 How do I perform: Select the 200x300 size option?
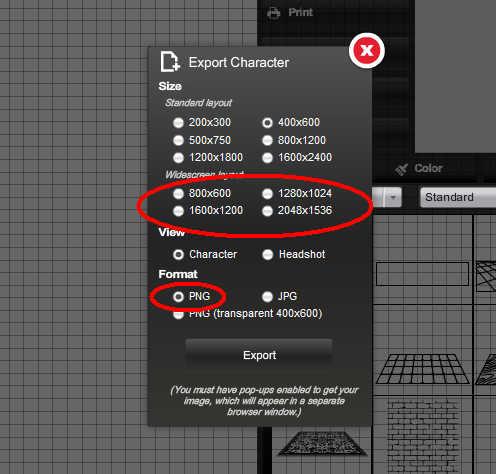pyautogui.click(x=178, y=123)
